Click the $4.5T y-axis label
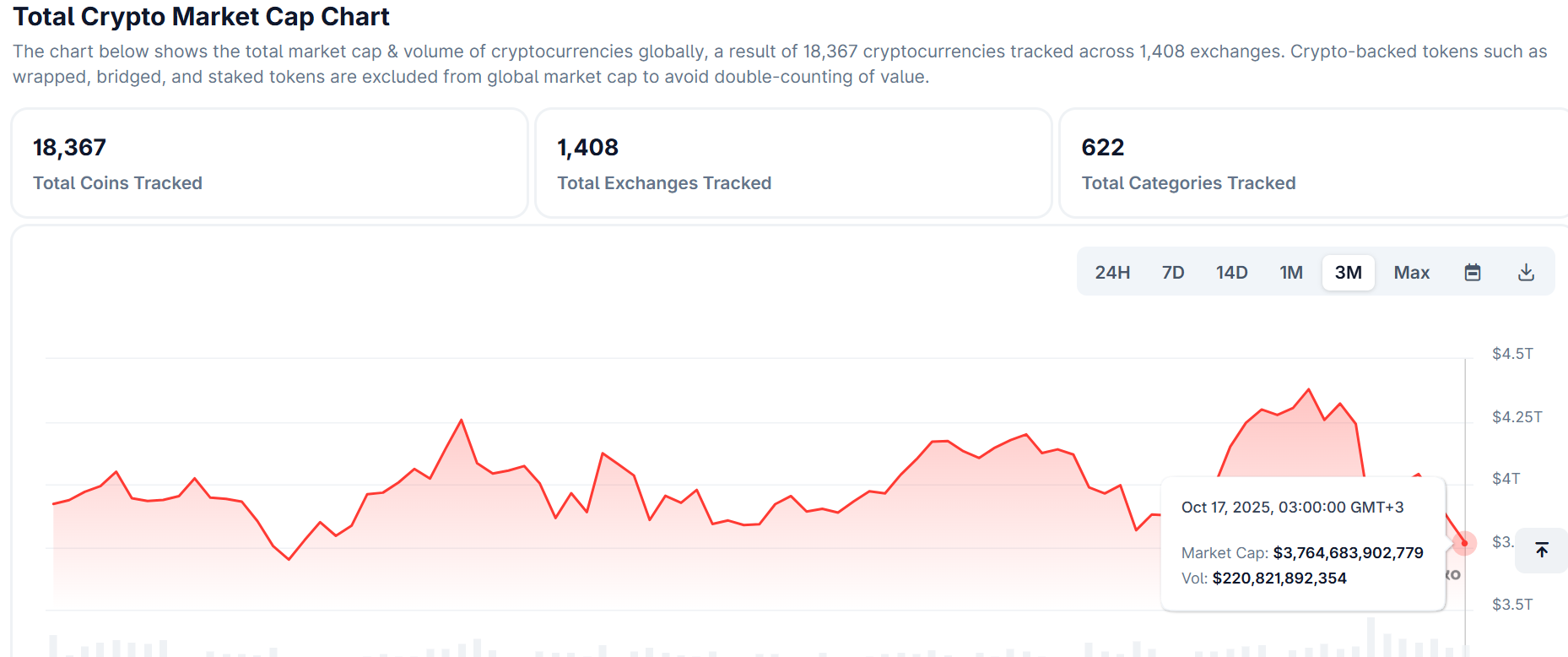The image size is (1568, 657). point(1512,354)
